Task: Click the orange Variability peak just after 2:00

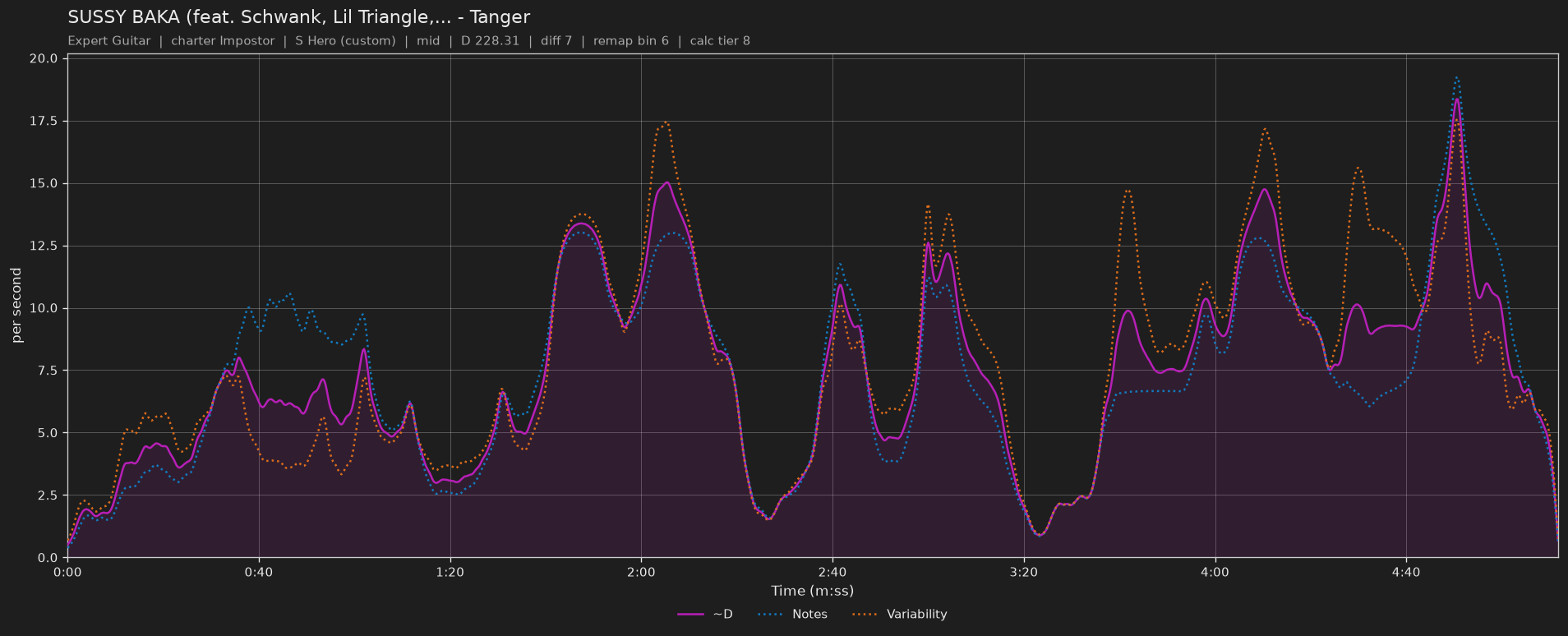Action: [x=665, y=122]
